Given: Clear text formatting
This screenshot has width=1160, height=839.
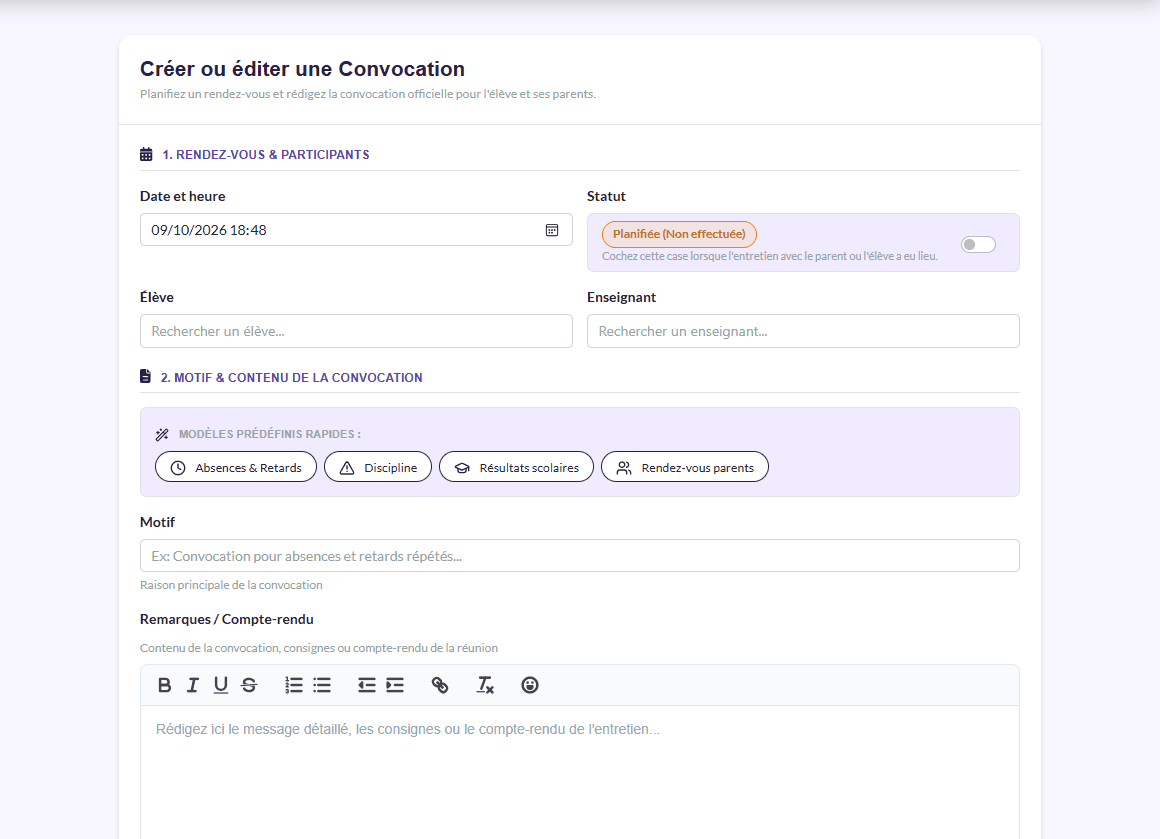Looking at the screenshot, I should coord(485,685).
